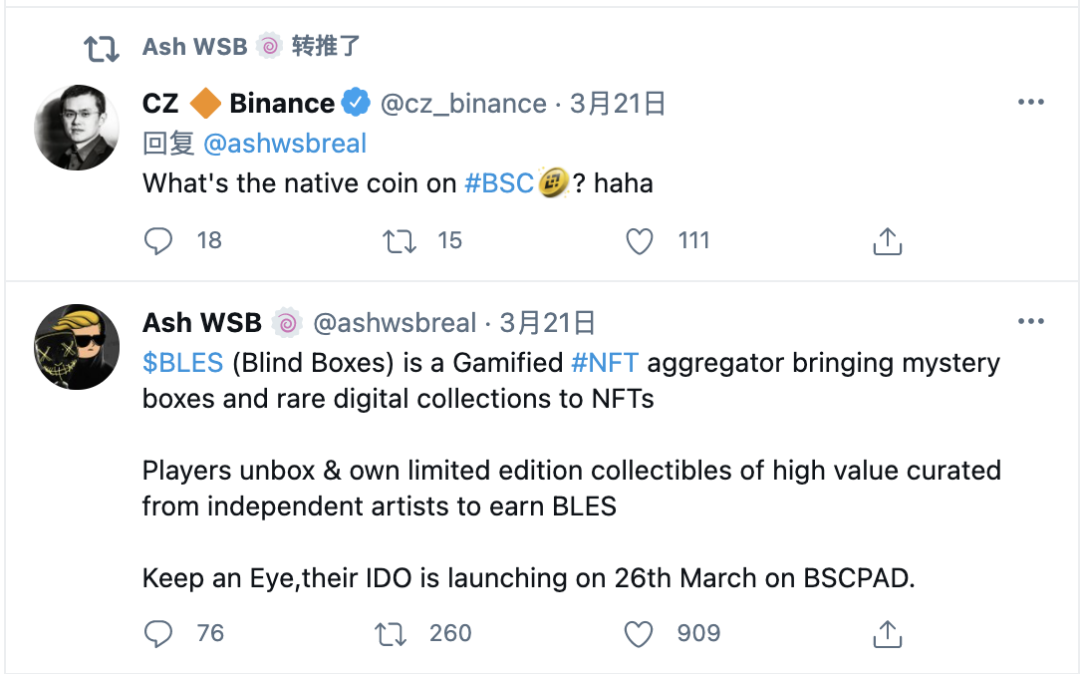Open the @ashwsbreal mention in reply line
Screen dimensions: 1080x674
285,144
